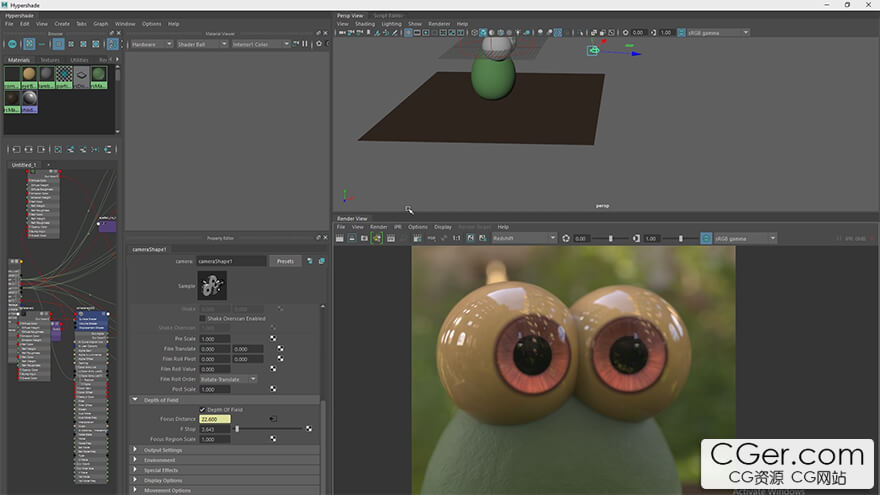The image size is (880, 495).
Task: Click the Focus Distance input field
Action: [215, 419]
